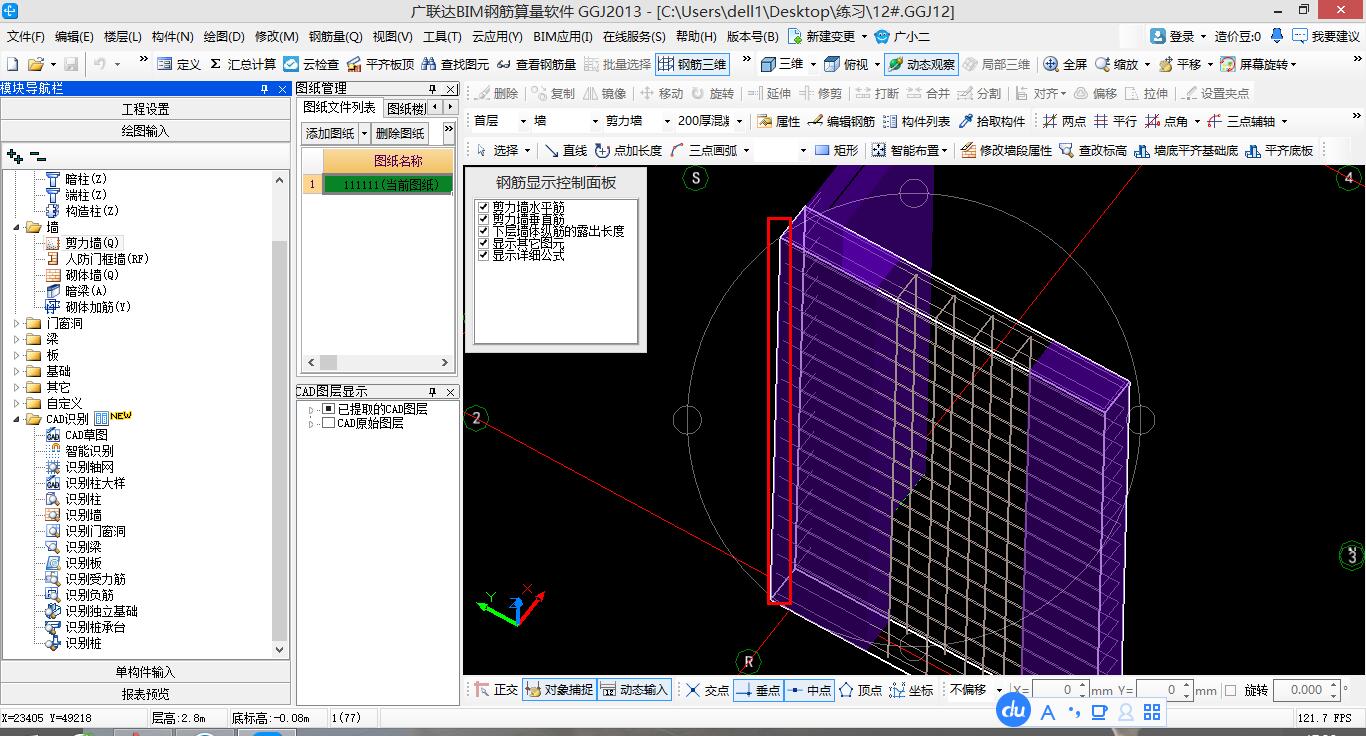Viewport: 1366px width, 736px height.
Task: Expand the 基础 tree node
Action: 18,371
